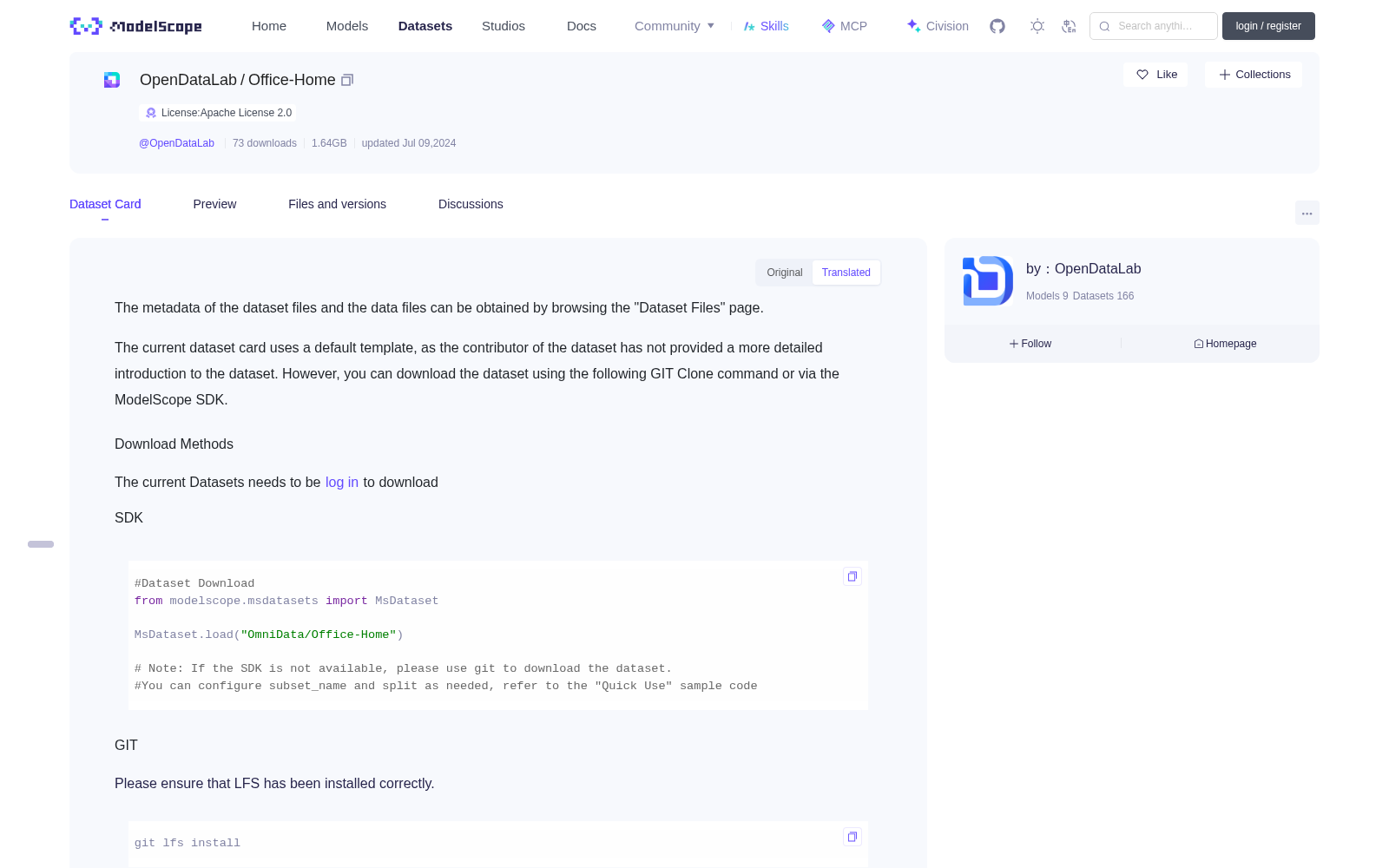Focus the search anything input field
The image size is (1389, 868).
[1154, 26]
